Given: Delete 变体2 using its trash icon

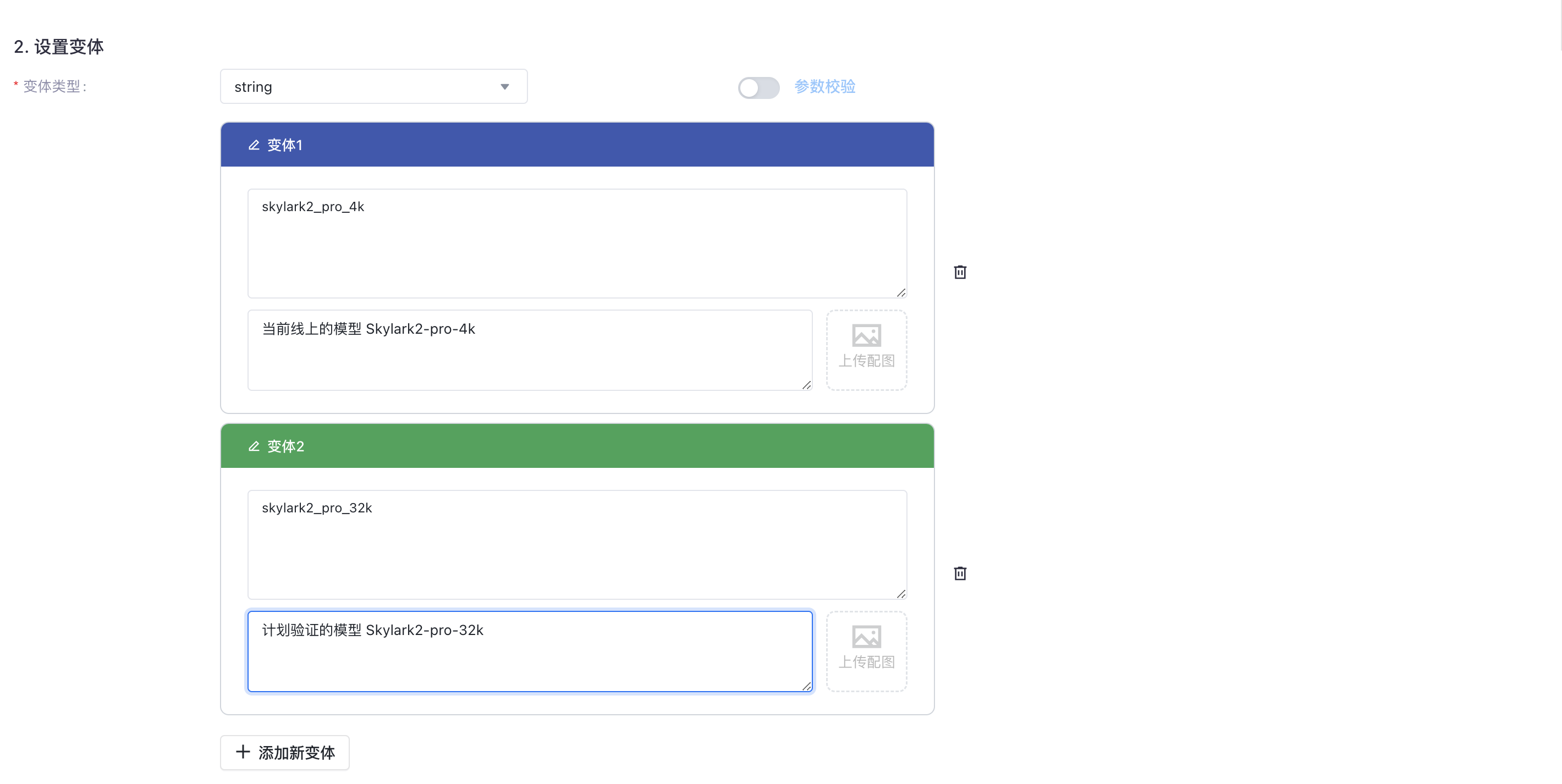Looking at the screenshot, I should point(960,573).
